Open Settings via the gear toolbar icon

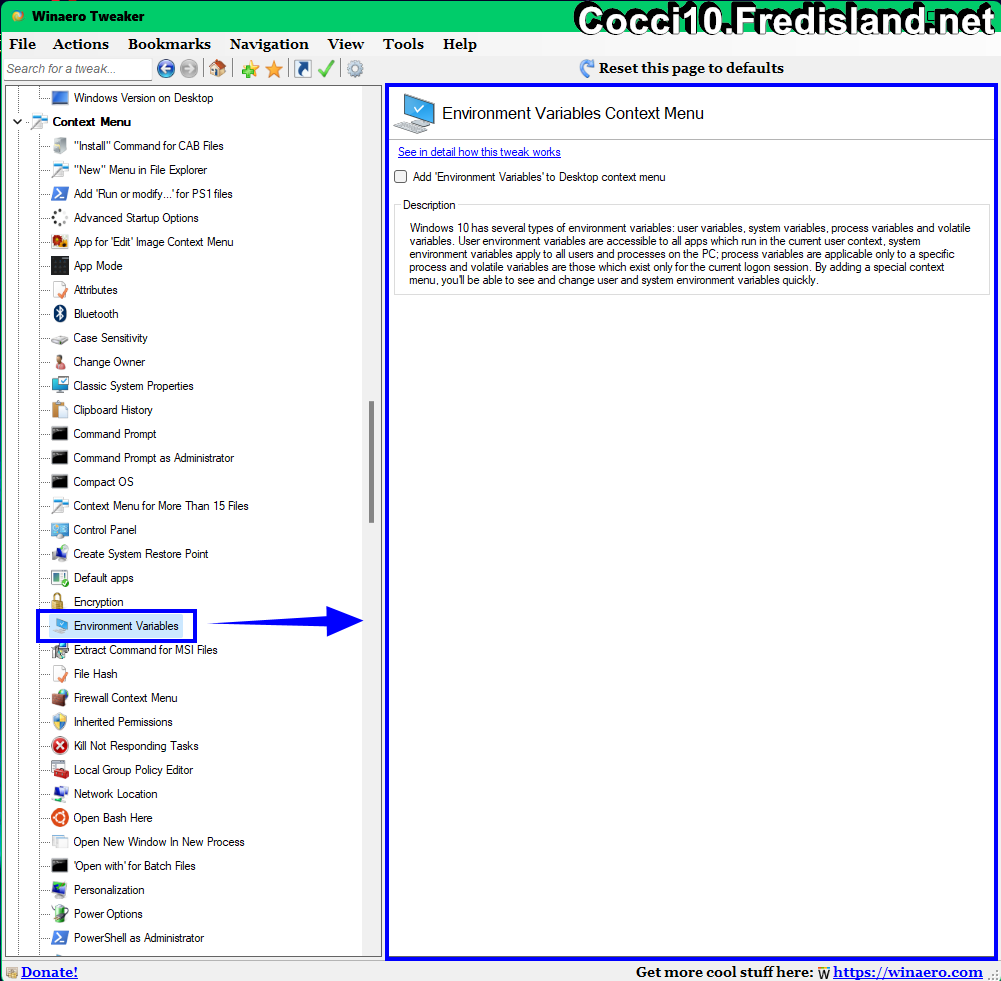point(355,68)
